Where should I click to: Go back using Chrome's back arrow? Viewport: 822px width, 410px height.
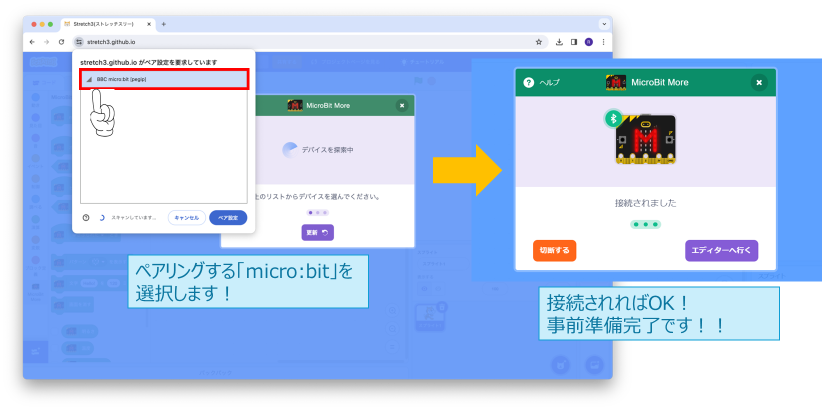point(33,42)
